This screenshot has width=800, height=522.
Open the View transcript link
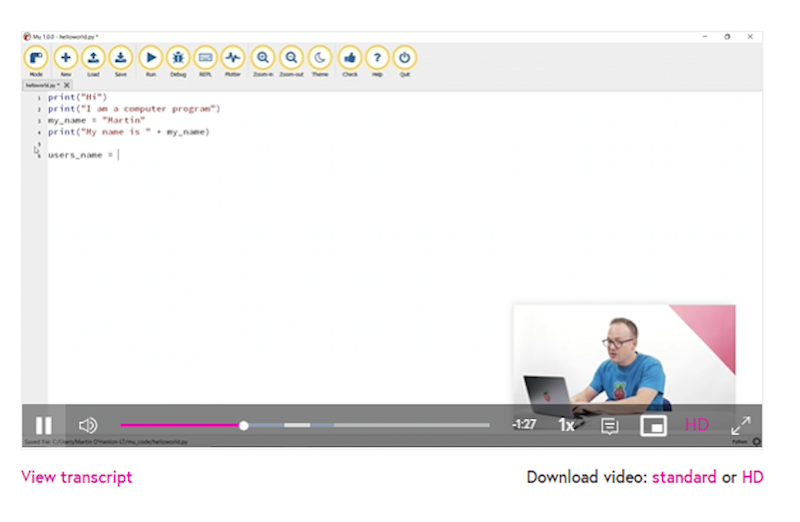coord(77,477)
